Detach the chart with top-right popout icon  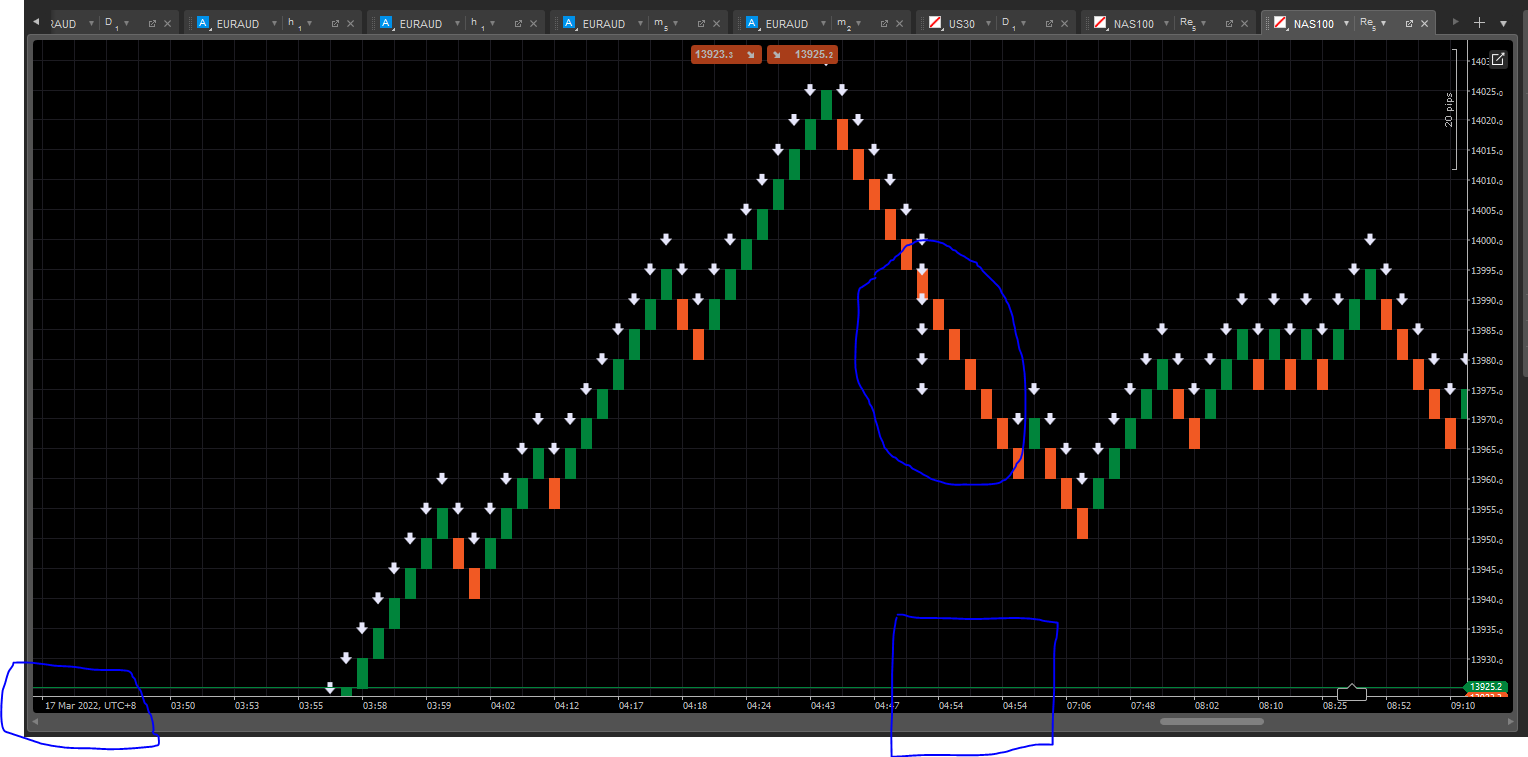(x=1498, y=60)
